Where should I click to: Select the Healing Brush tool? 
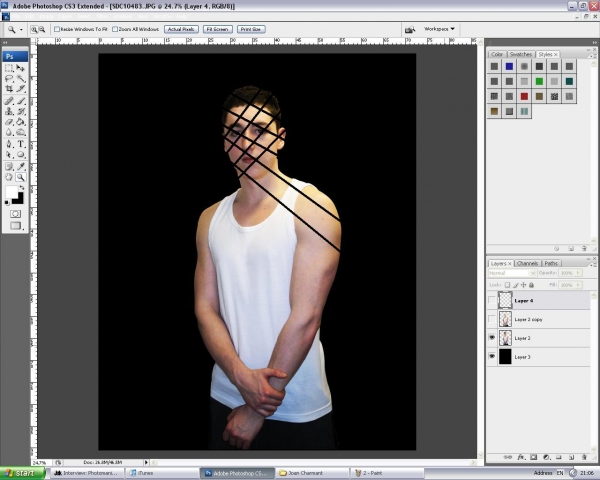coord(9,101)
